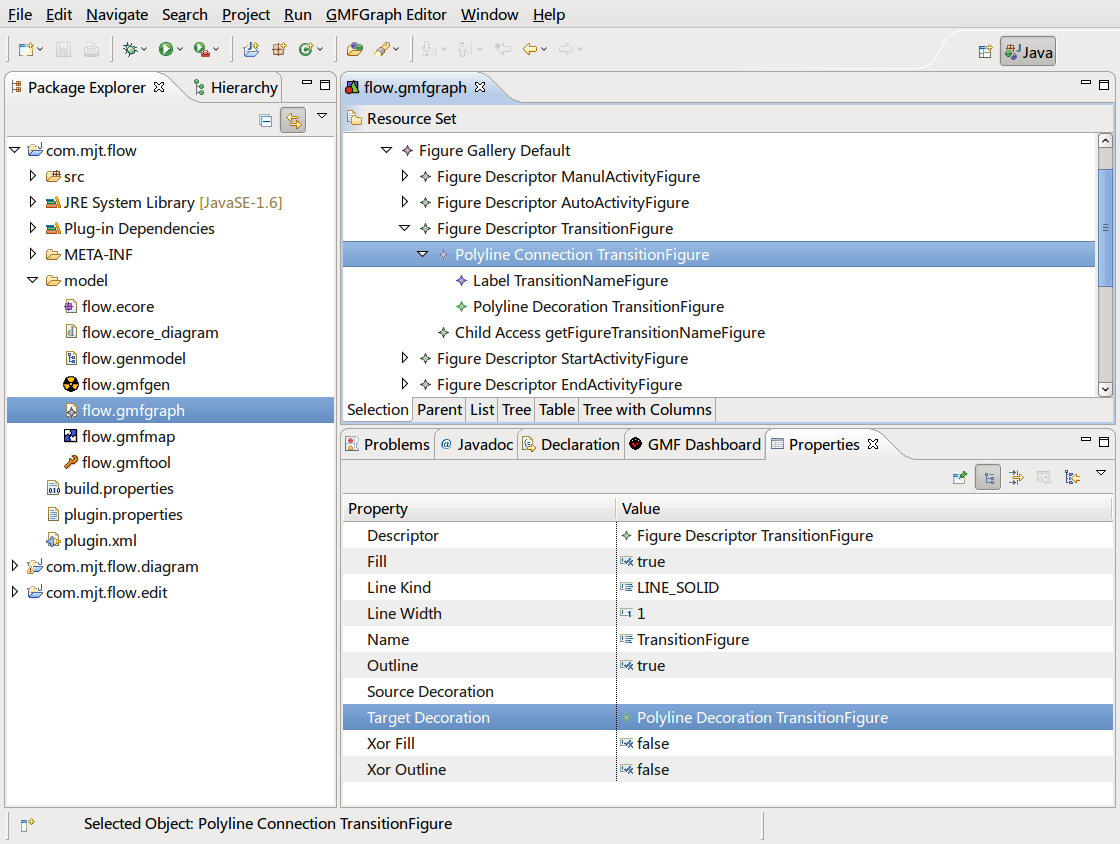Expand Figure Descriptor ManulActivityFigure node
This screenshot has height=844, width=1120.
click(405, 177)
